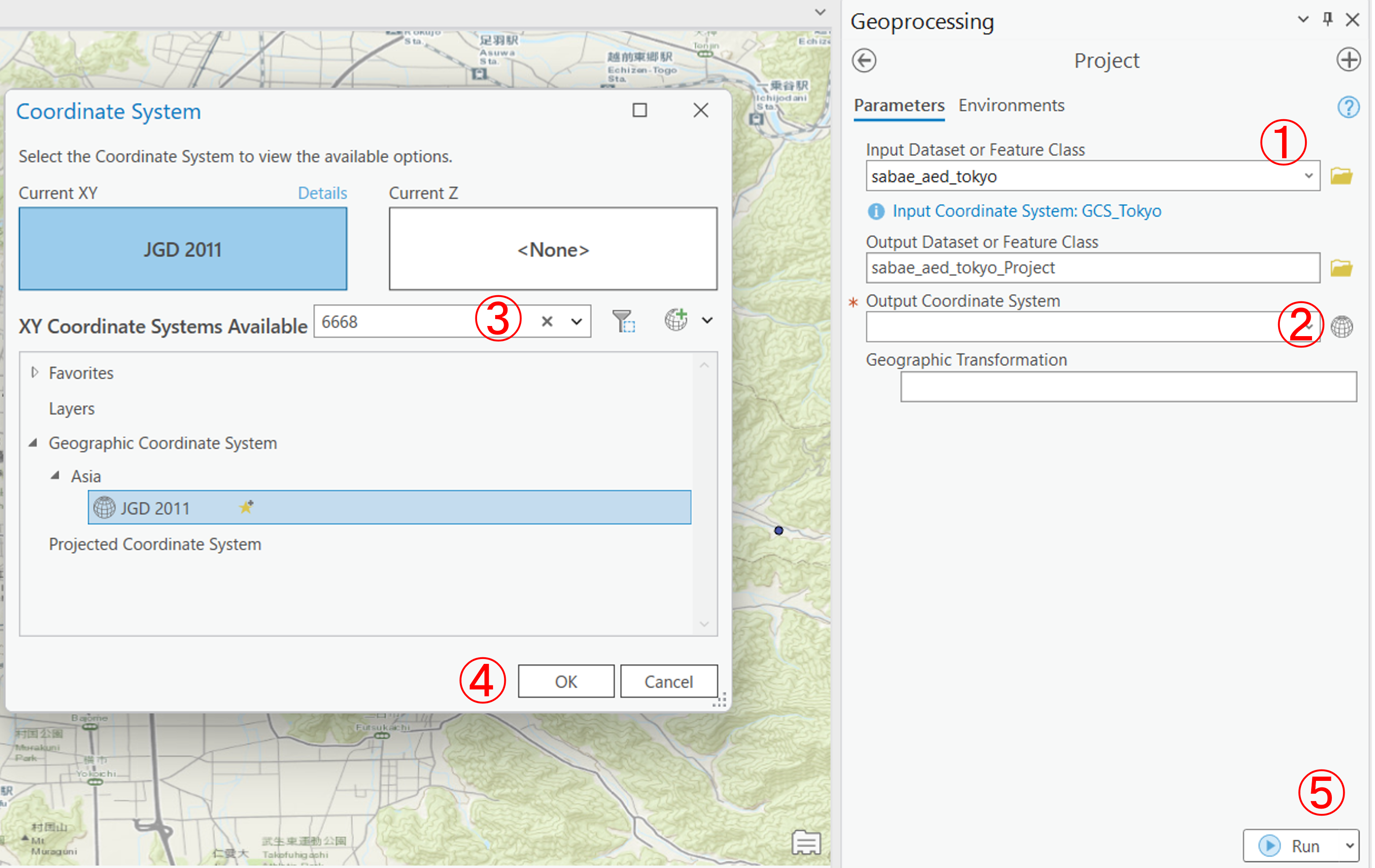The height and width of the screenshot is (868, 1375).
Task: Expand the Favorites tree node
Action: pyautogui.click(x=34, y=373)
